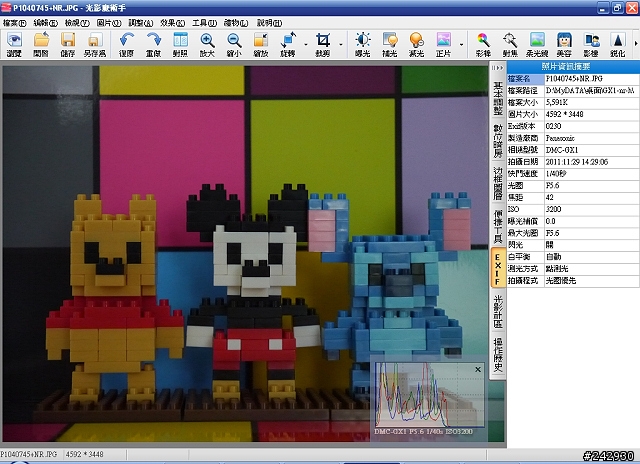Open the 對焦 focus magic tool

click(x=510, y=44)
